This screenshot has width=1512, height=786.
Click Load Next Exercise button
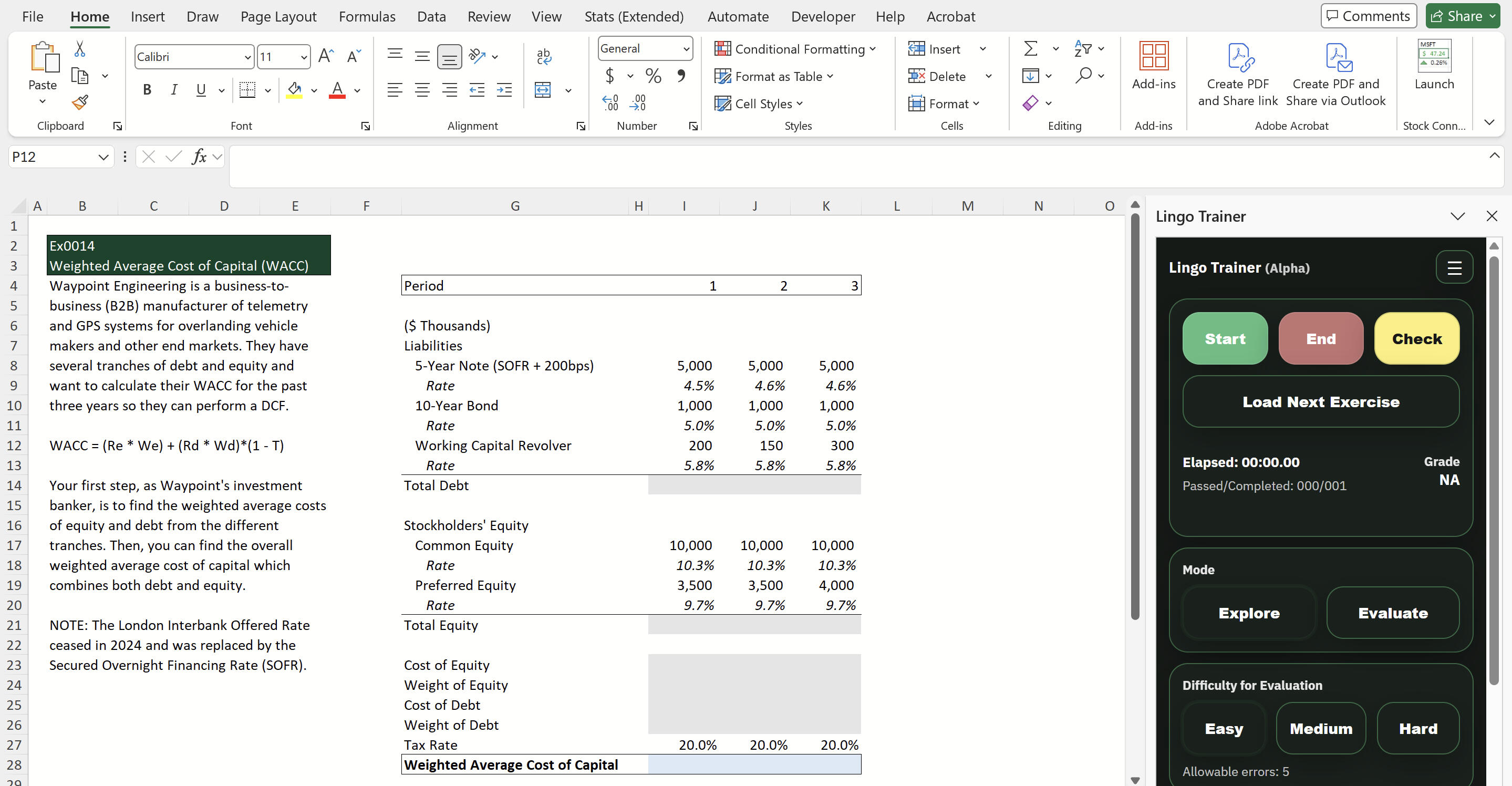tap(1320, 402)
